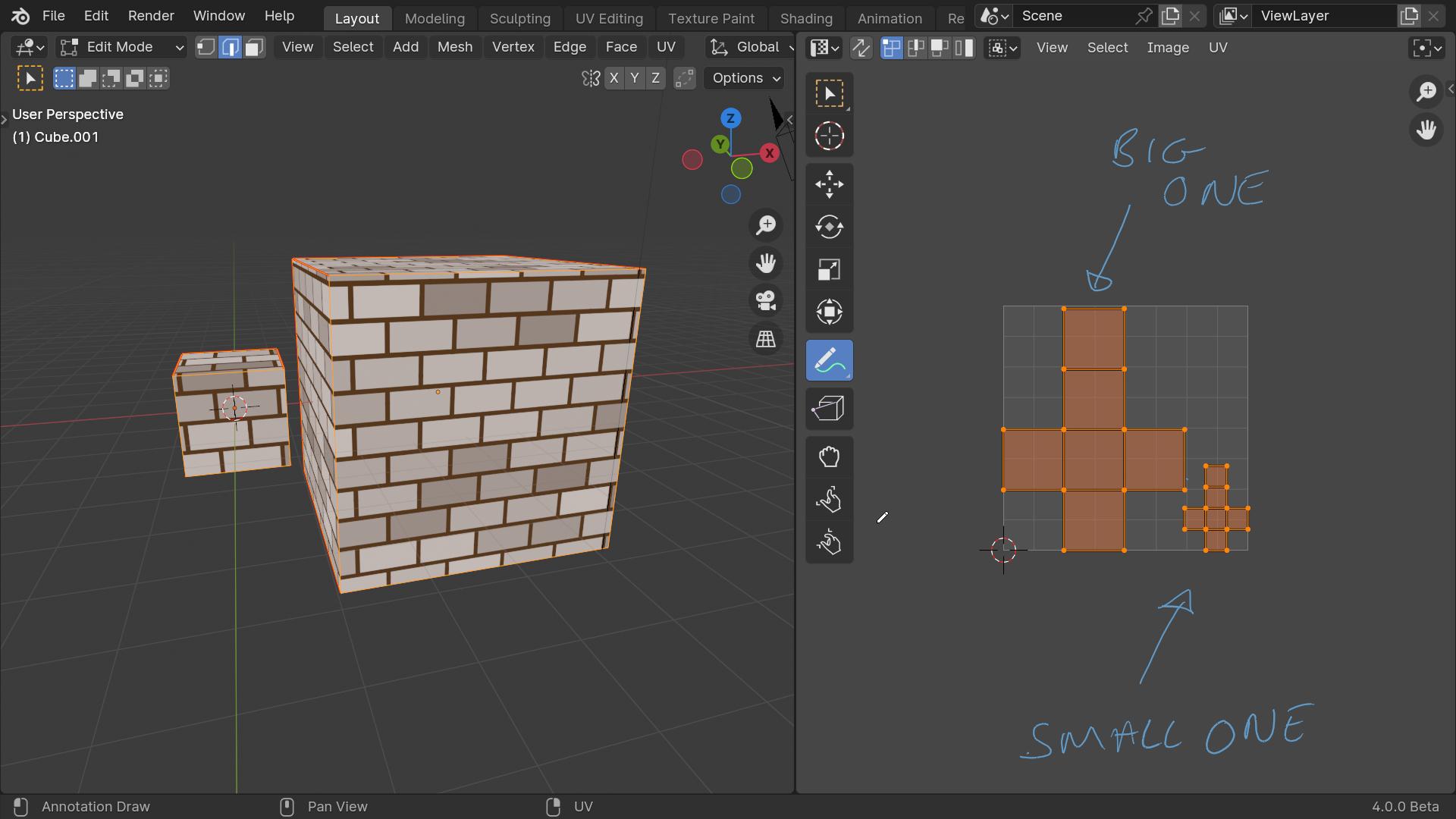
Task: Open the Edit Mode dropdown
Action: 121,47
